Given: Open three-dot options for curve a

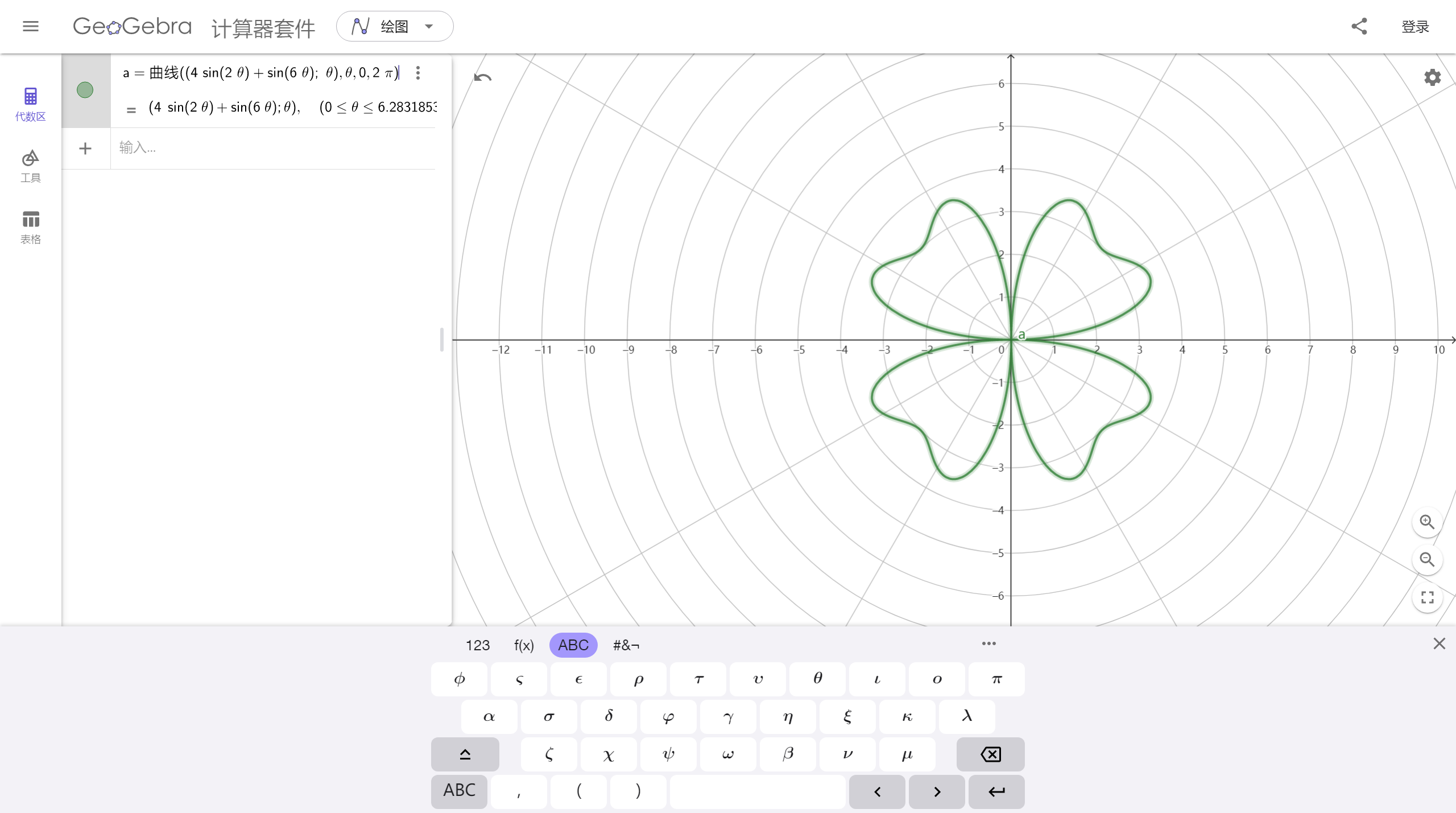Looking at the screenshot, I should tap(418, 73).
